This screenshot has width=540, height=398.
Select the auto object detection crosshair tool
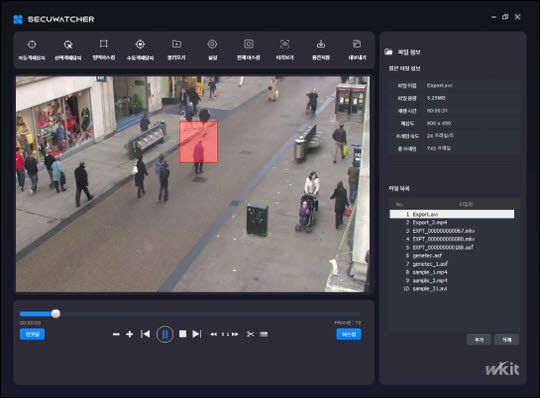[32, 44]
